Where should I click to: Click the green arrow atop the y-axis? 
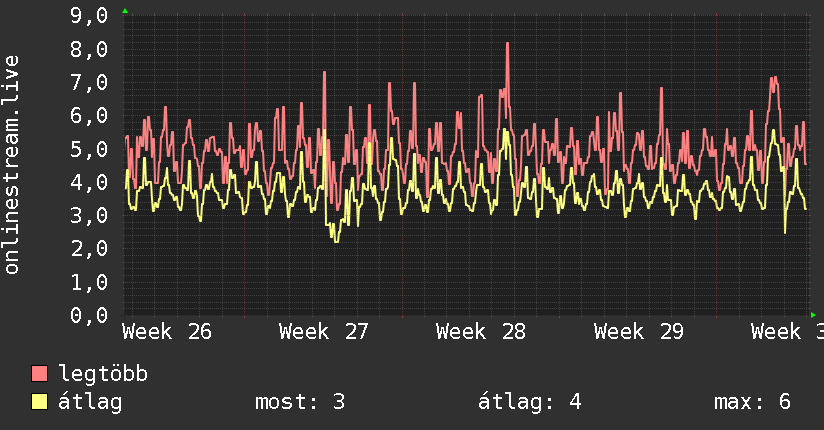click(x=125, y=11)
